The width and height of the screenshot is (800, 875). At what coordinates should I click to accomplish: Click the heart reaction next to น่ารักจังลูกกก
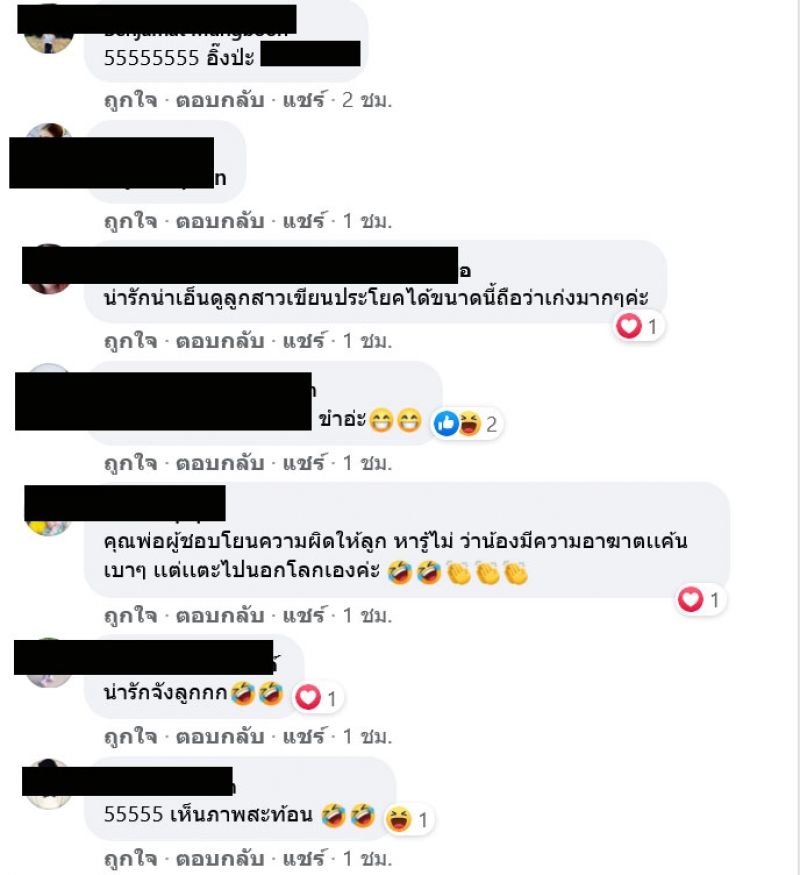(x=308, y=698)
